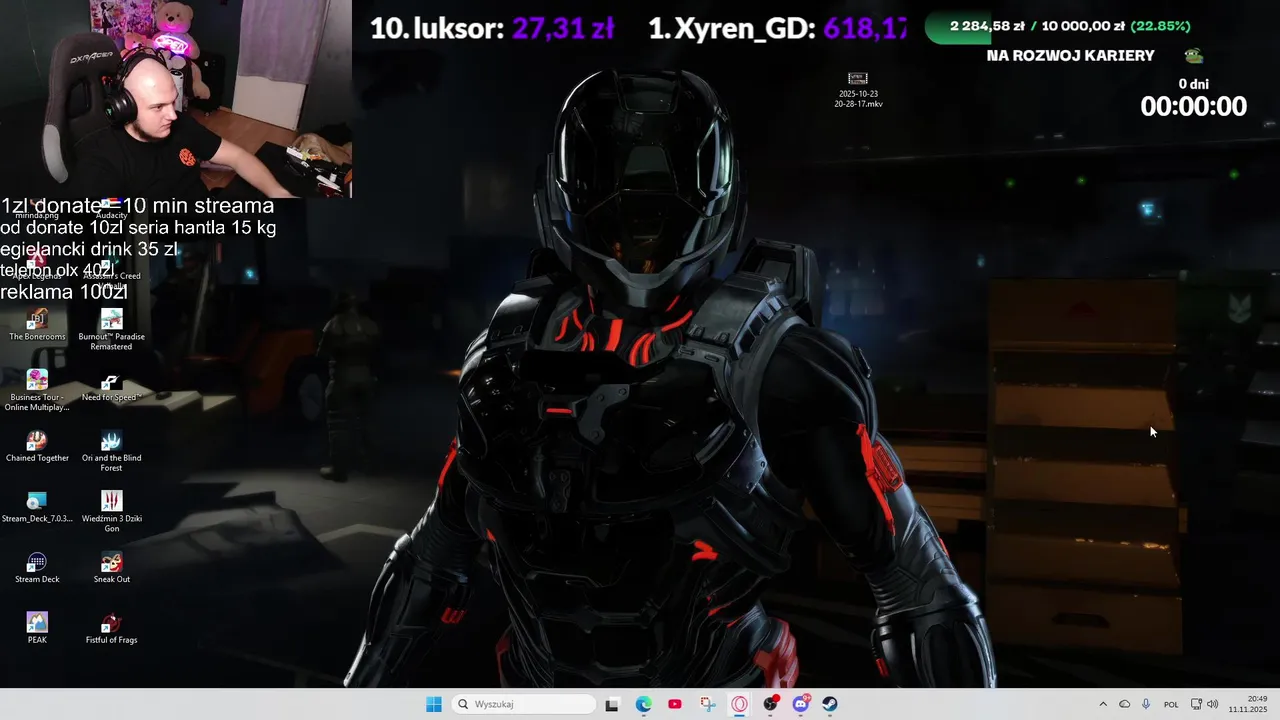Switch the POL keyboard language indicator

pyautogui.click(x=1171, y=704)
